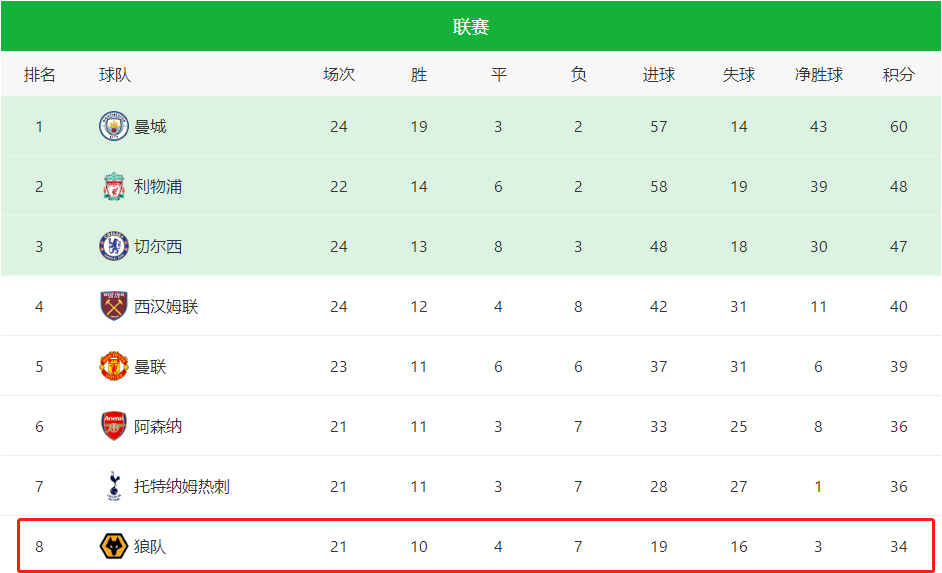Click the Tottenham Hotspur cockerel logo
The width and height of the screenshot is (942, 573).
(x=114, y=487)
